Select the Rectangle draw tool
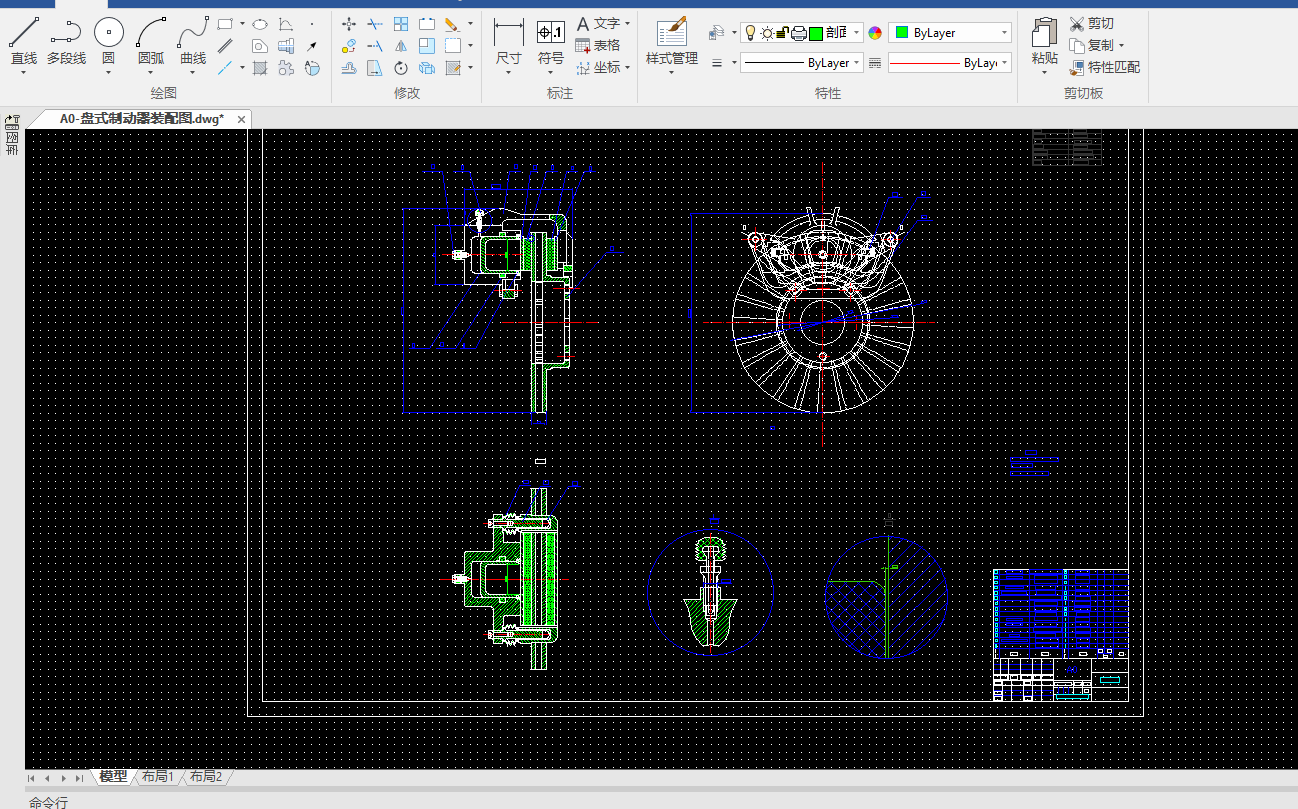Image resolution: width=1298 pixels, height=809 pixels. pos(225,24)
